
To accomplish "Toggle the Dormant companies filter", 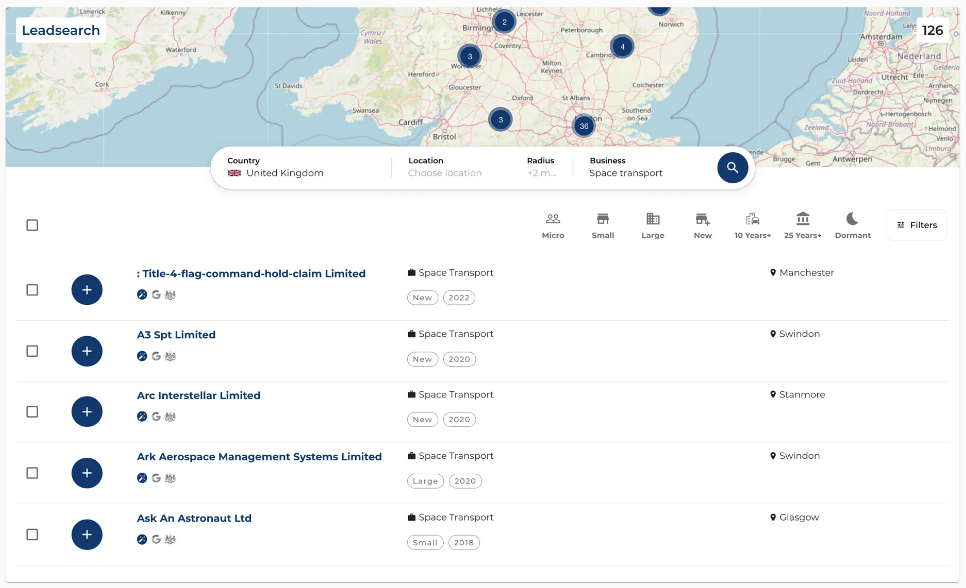I will [853, 226].
